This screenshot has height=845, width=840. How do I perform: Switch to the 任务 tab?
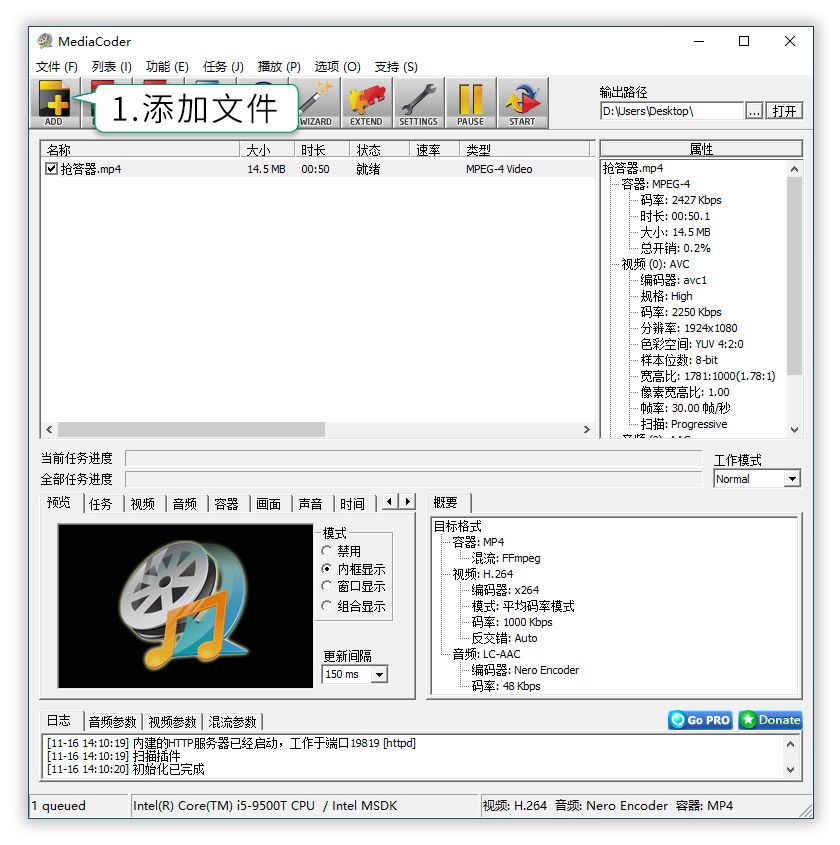click(101, 504)
